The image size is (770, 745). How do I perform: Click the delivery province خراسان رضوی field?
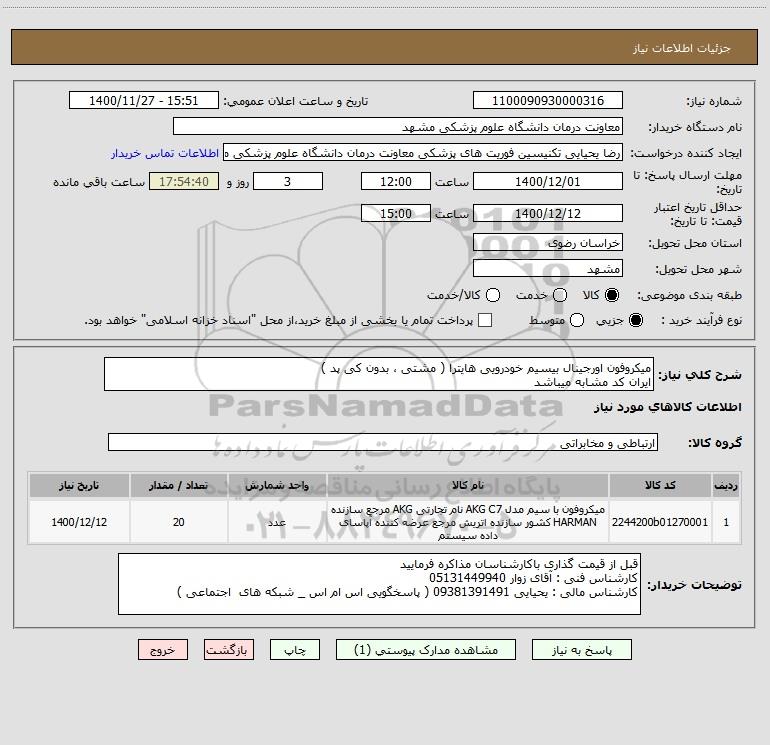pyautogui.click(x=548, y=243)
